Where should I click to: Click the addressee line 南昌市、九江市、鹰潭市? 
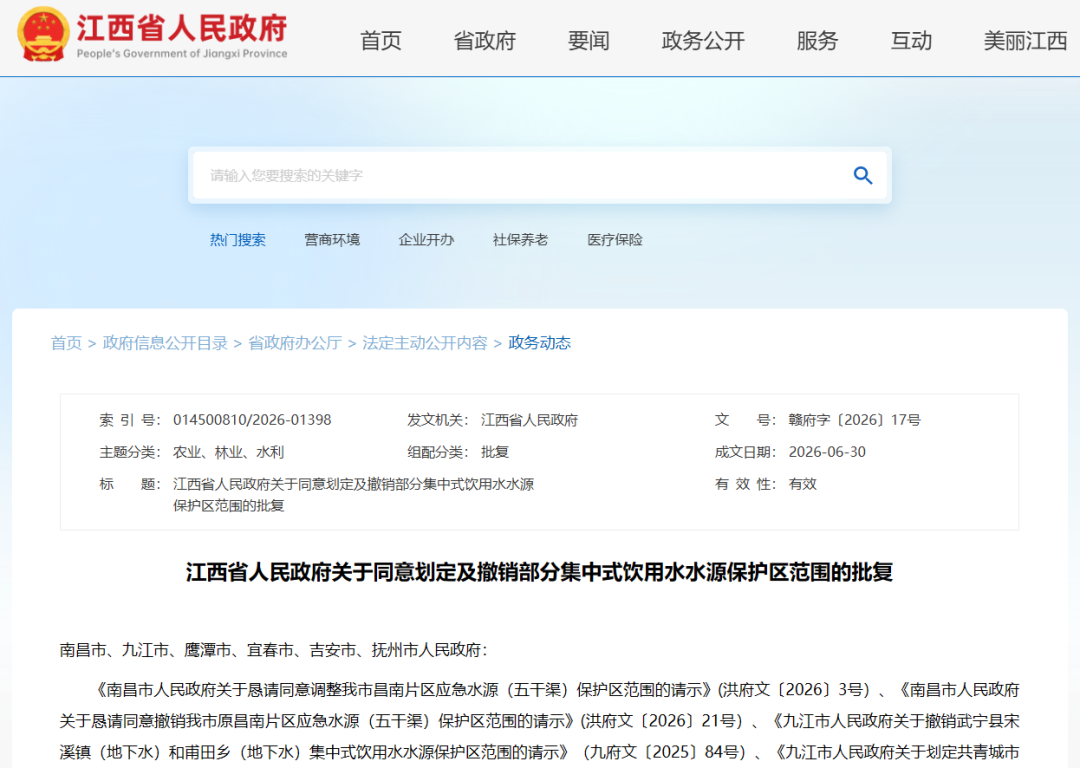(273, 650)
